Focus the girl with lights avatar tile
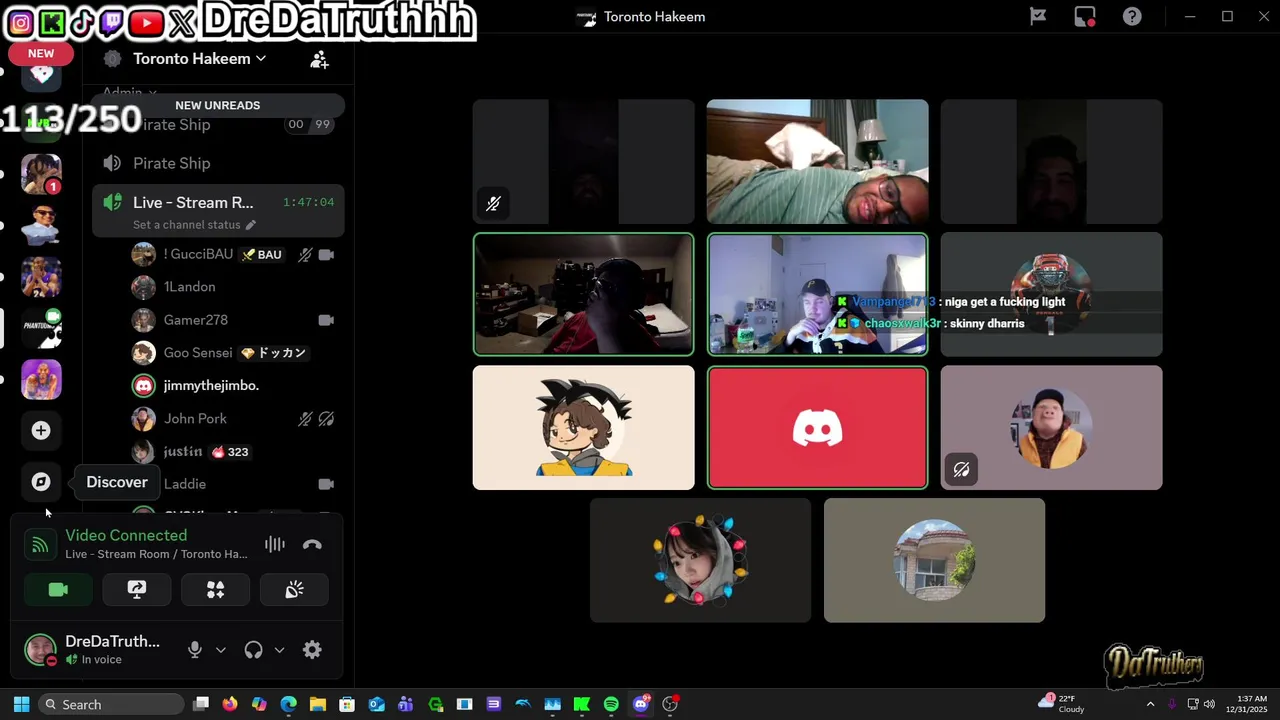This screenshot has height=720, width=1280. pyautogui.click(x=700, y=560)
